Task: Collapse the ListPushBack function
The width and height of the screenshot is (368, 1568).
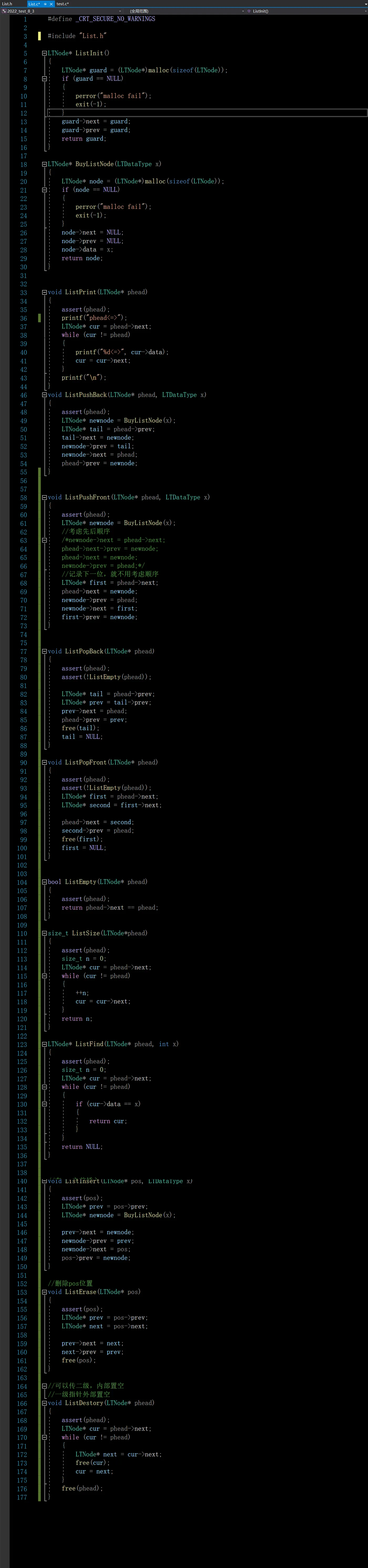Action: [44, 395]
